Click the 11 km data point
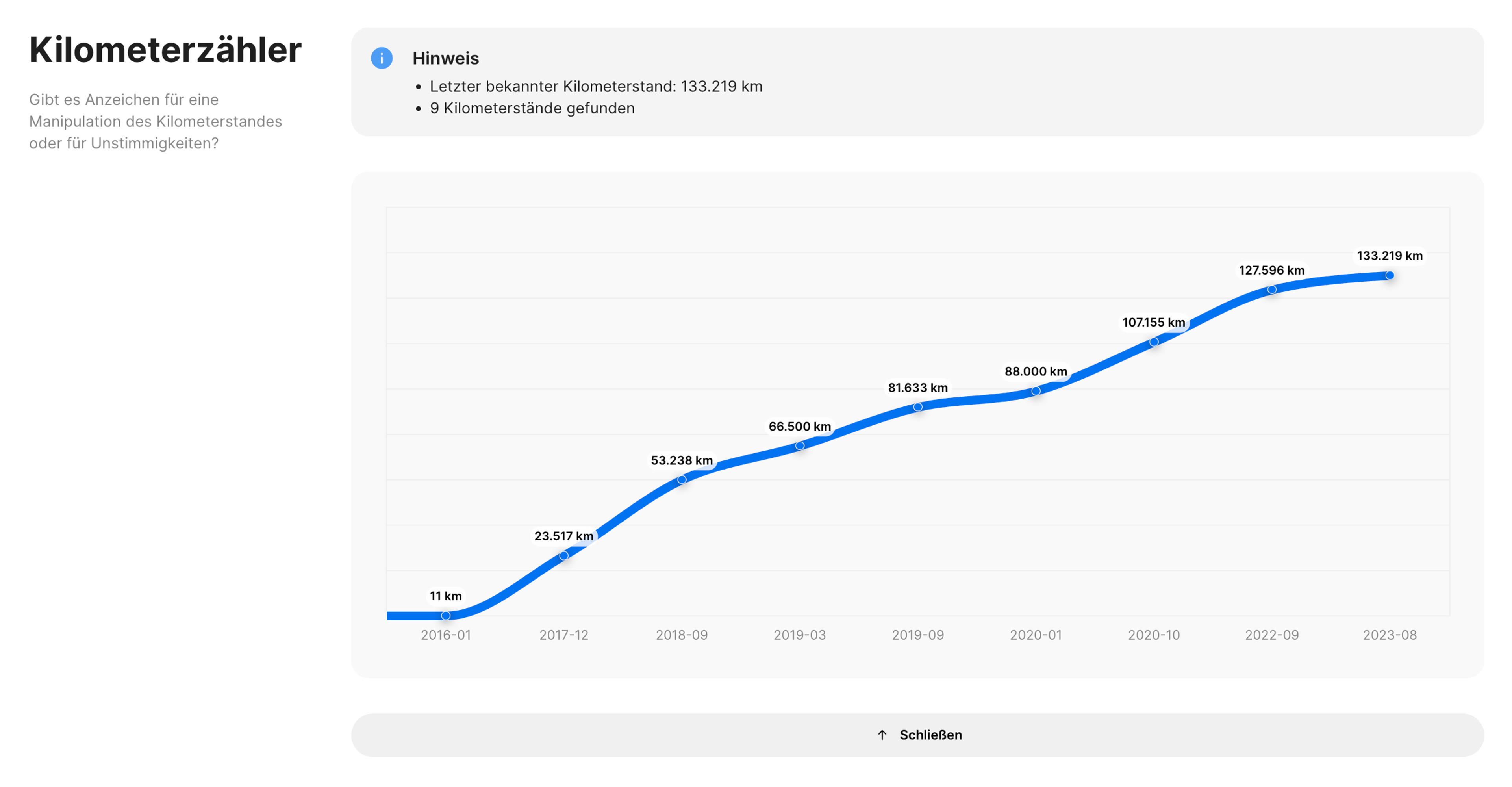 446,616
